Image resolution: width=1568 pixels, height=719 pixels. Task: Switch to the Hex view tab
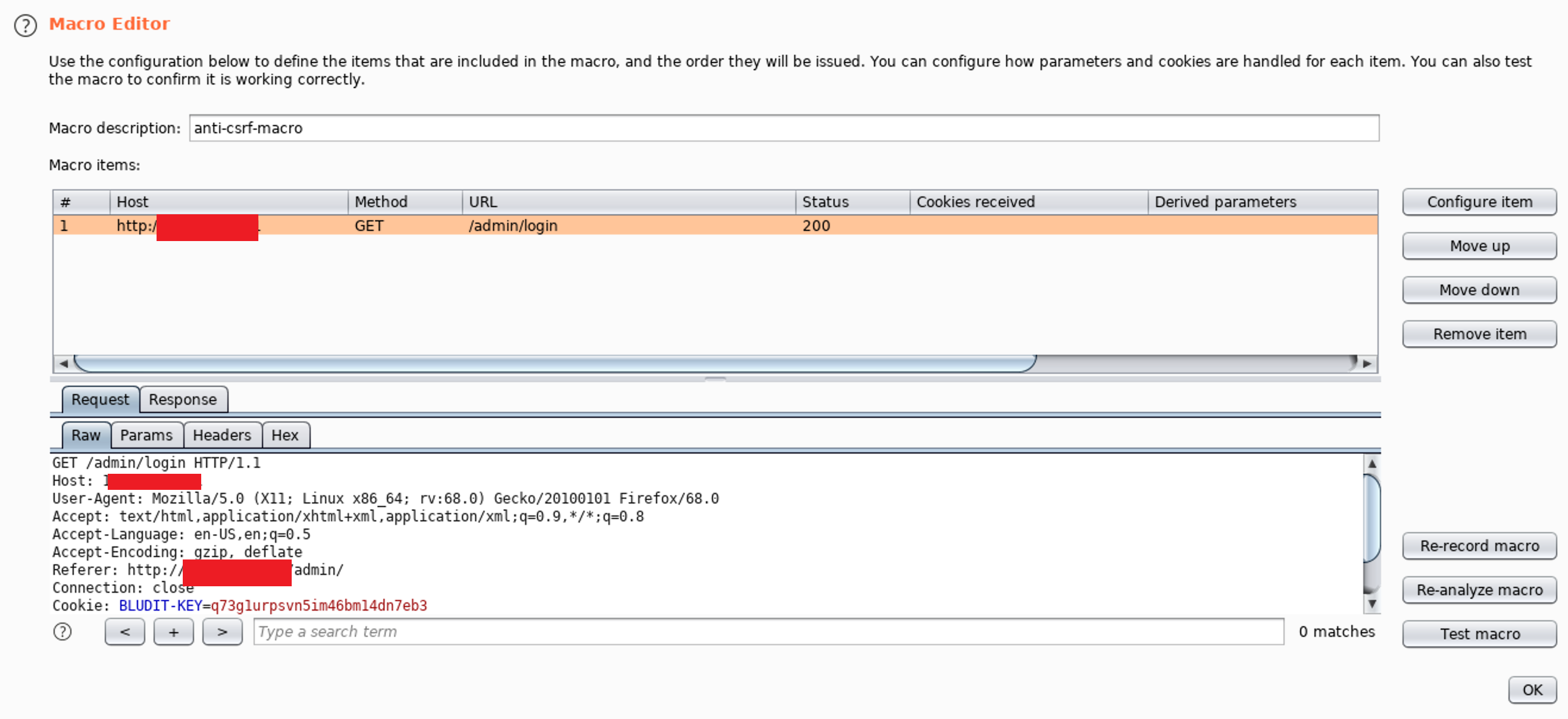click(x=285, y=434)
